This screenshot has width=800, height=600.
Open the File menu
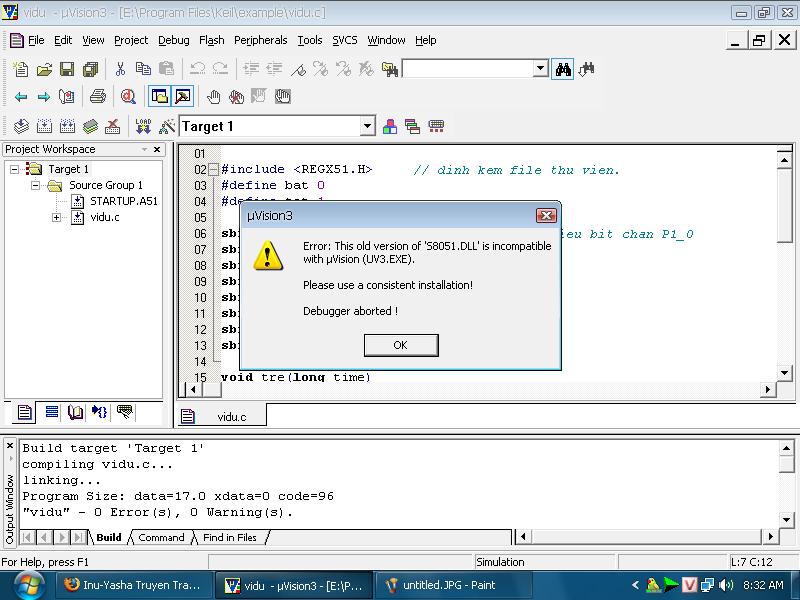pyautogui.click(x=36, y=40)
